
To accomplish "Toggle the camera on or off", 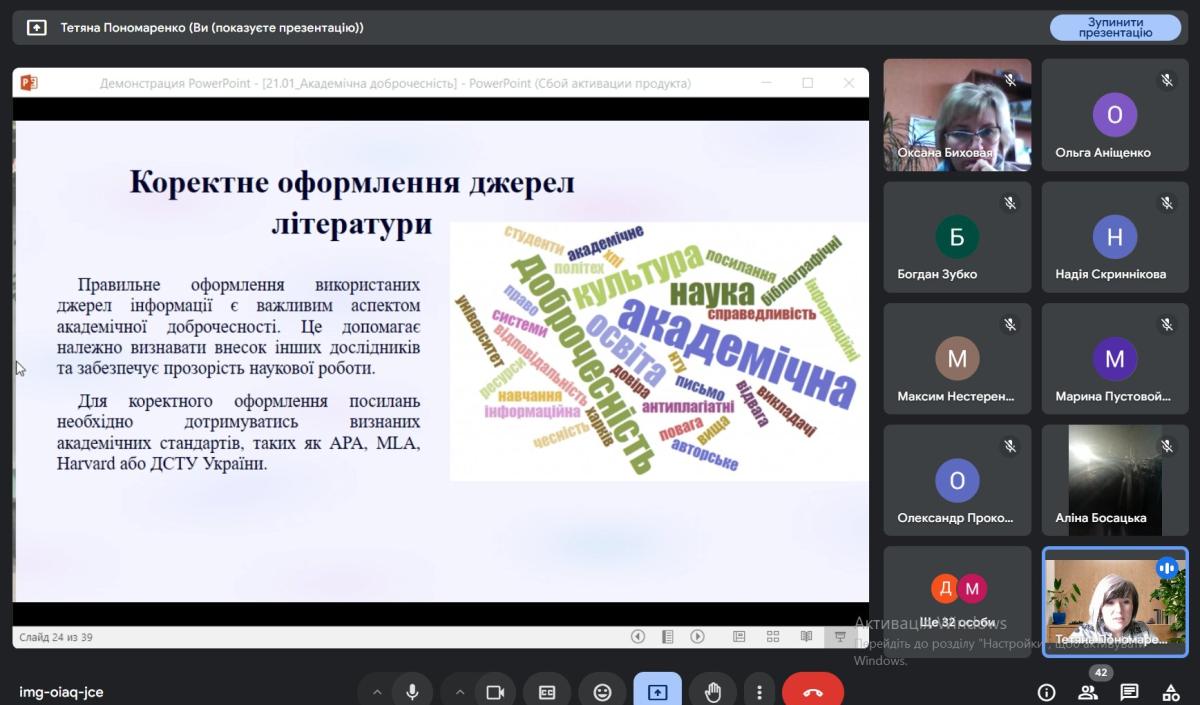I will point(494,691).
